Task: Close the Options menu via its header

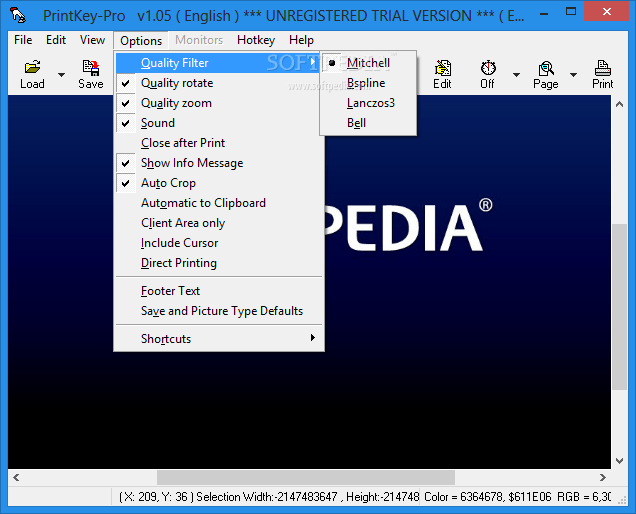Action: (141, 41)
